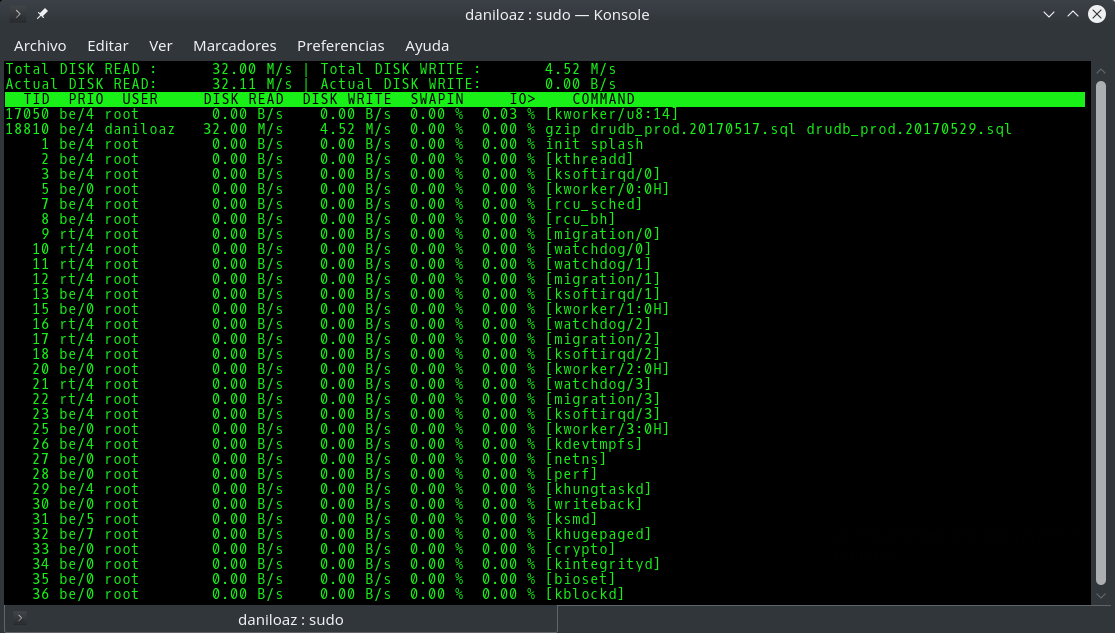This screenshot has width=1115, height=633.
Task: Open the Preferencias menu
Action: [x=340, y=46]
